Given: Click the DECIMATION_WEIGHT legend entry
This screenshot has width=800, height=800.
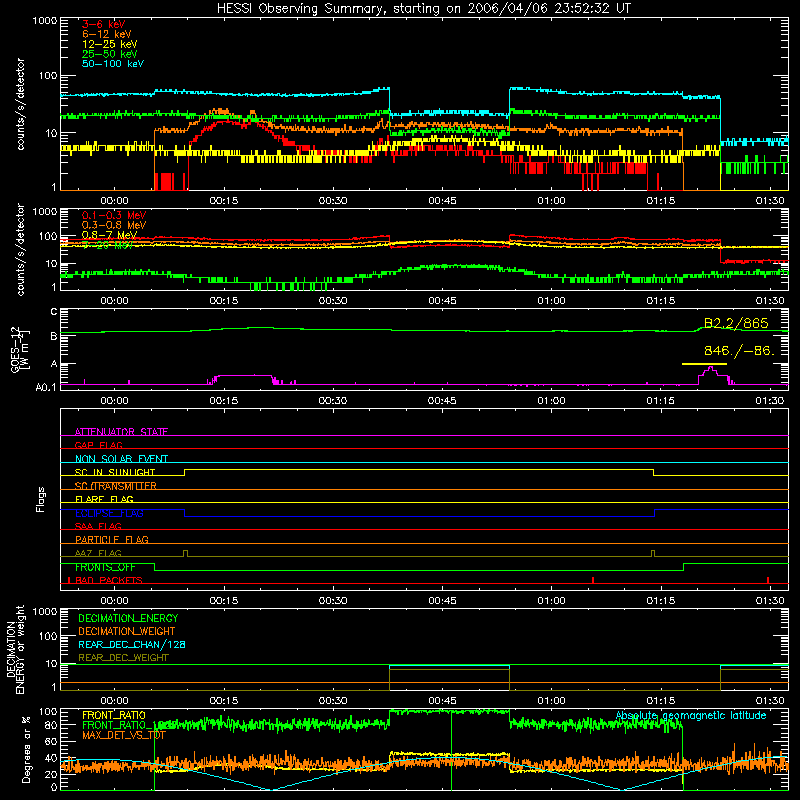Looking at the screenshot, I should tap(127, 632).
